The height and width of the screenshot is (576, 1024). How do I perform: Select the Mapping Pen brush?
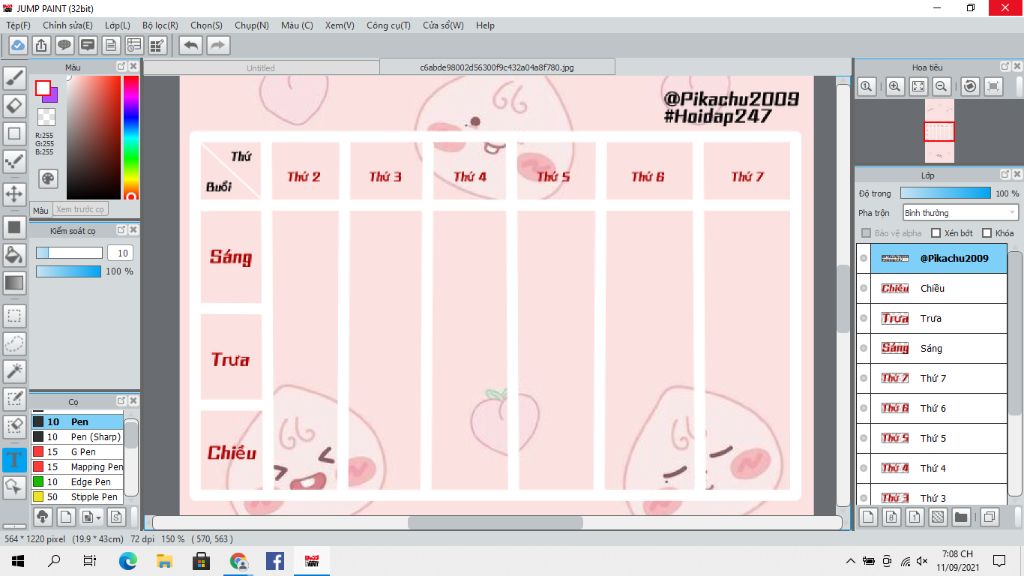pos(77,467)
